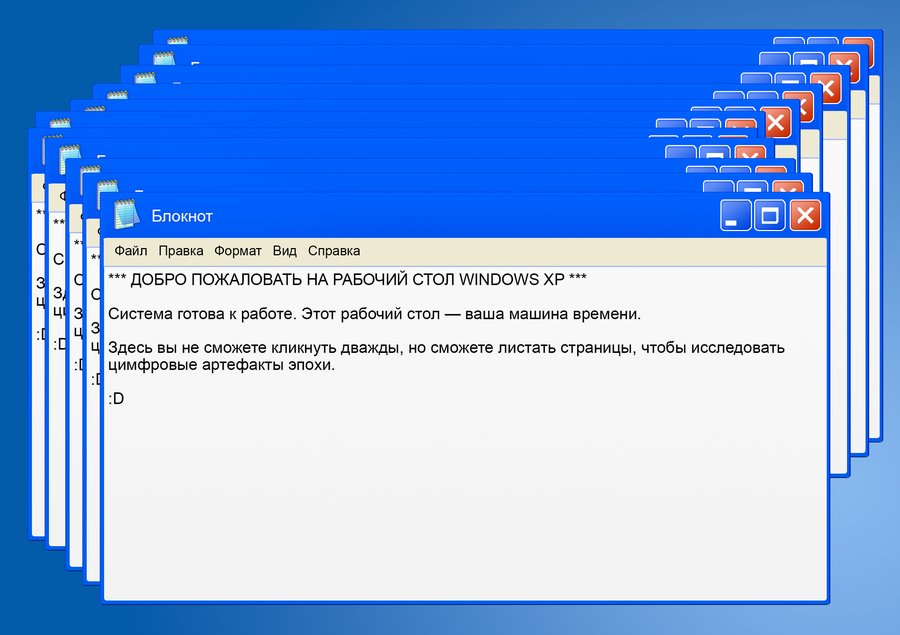
Task: Click the line 'ДОБРО ПОЖАЛОВАТЬ НА РАБОЧИЙ СТОЛ WINDOWS XP'
Action: [x=347, y=280]
